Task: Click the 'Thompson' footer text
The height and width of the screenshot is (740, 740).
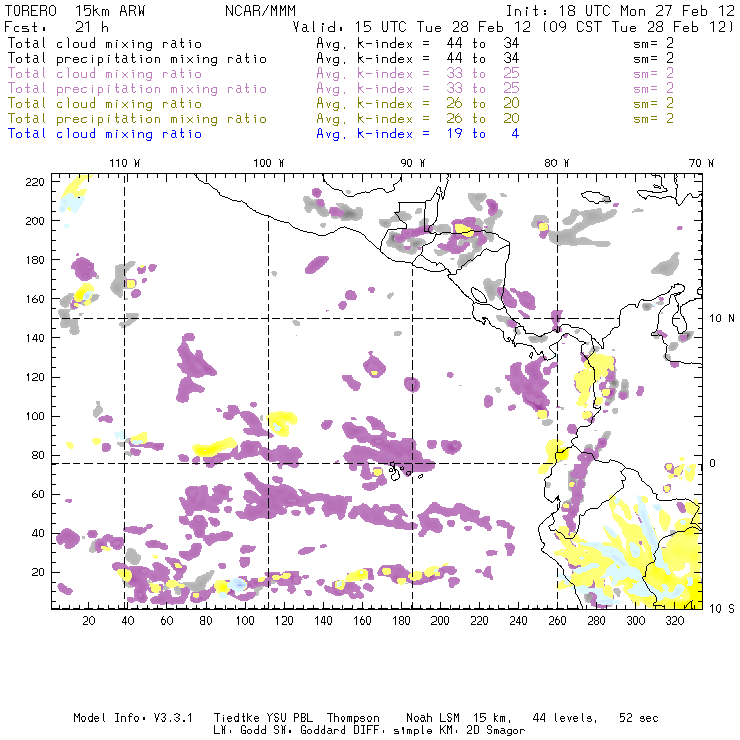Action: [353, 718]
